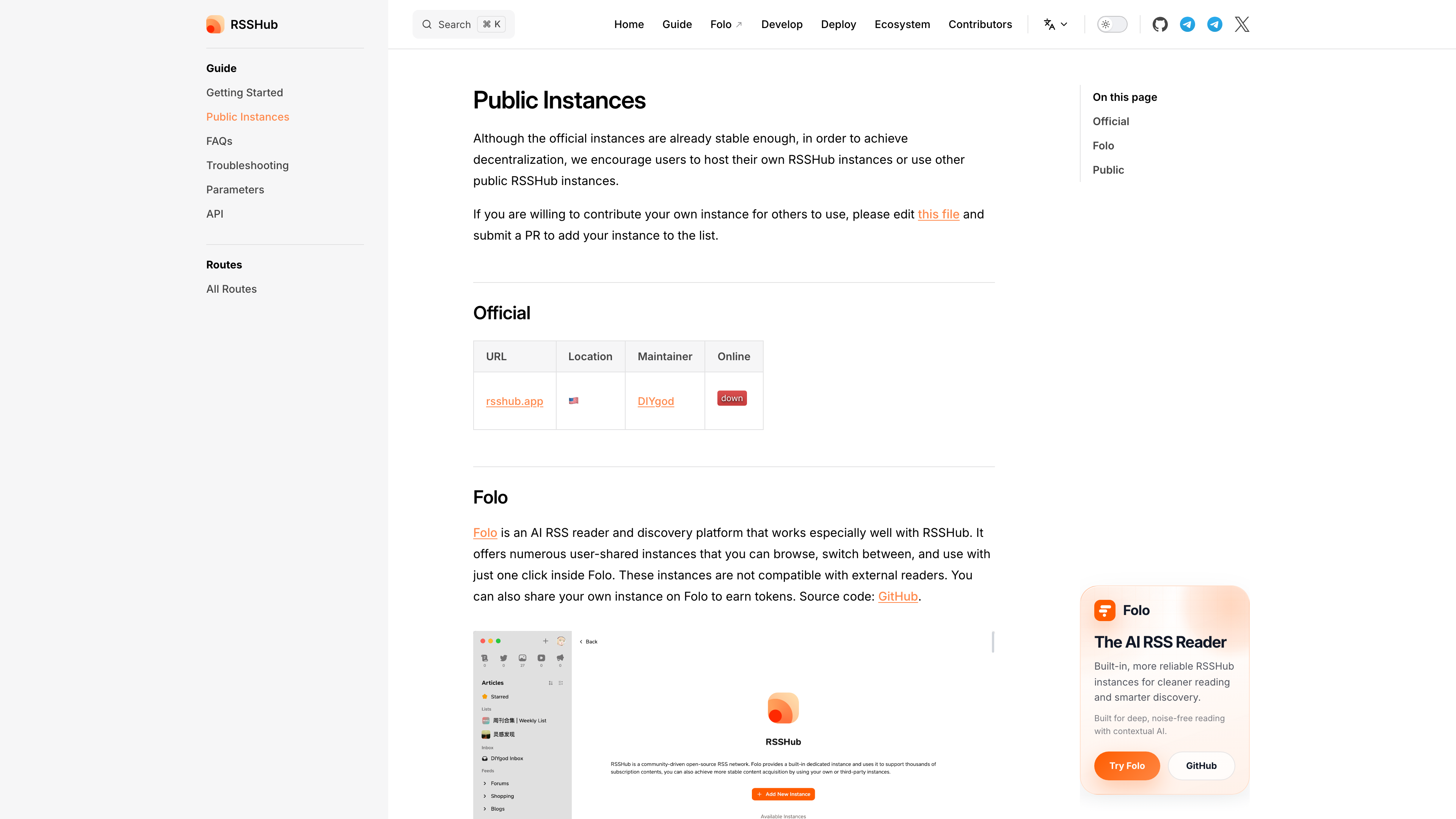
Task: Focus the Search box
Action: click(463, 24)
